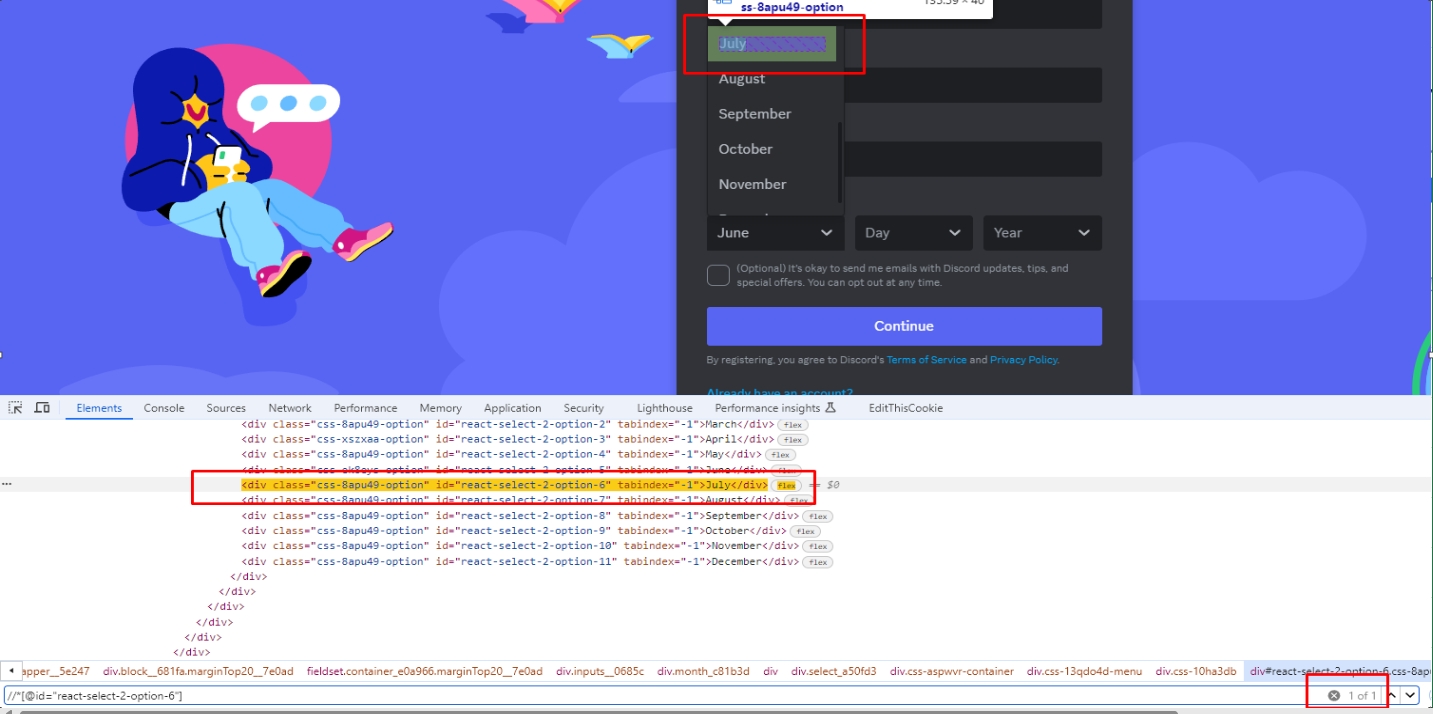The image size is (1433, 714).
Task: Click the flex badge next to July element
Action: pyautogui.click(x=785, y=485)
